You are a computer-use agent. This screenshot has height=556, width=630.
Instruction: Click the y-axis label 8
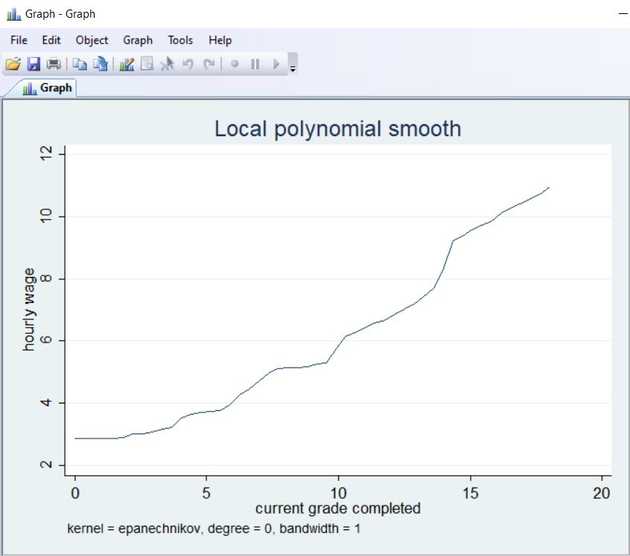[47, 278]
